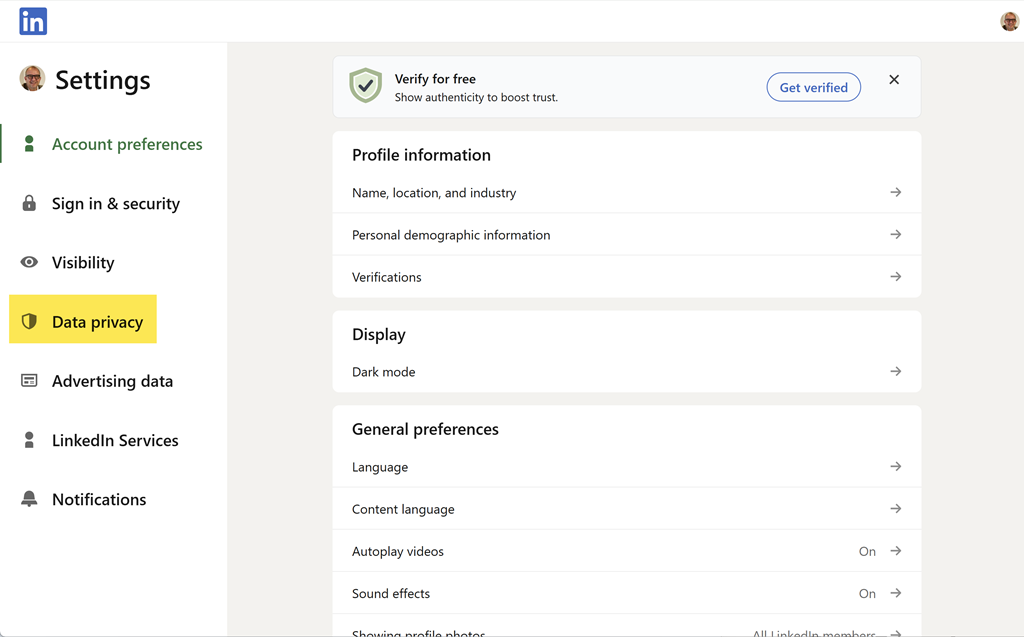Click the Notifications bell icon
Screen dimensions: 1024x637
pyautogui.click(x=29, y=499)
